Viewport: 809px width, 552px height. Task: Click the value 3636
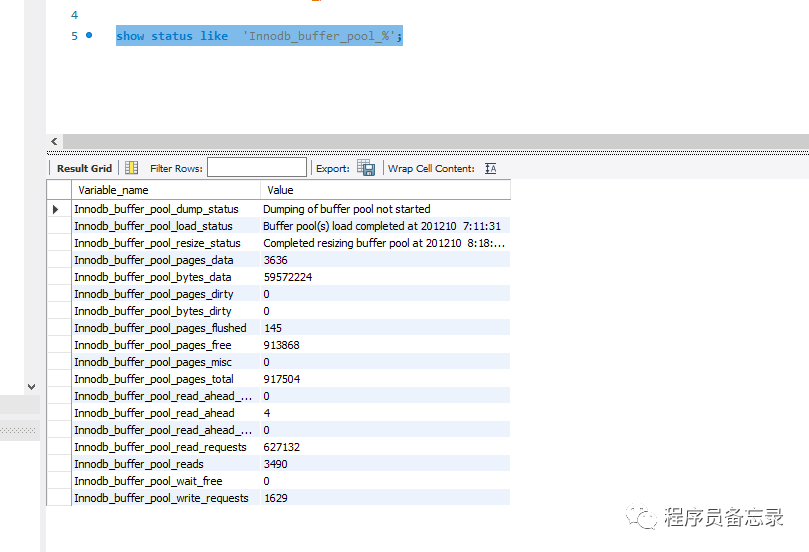(276, 260)
